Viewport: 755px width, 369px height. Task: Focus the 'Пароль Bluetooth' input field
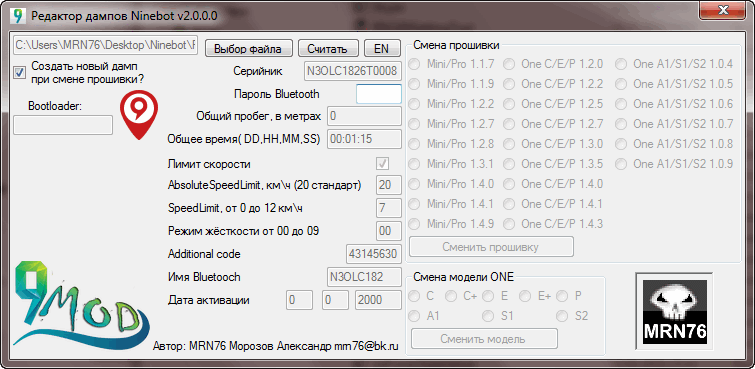point(379,94)
